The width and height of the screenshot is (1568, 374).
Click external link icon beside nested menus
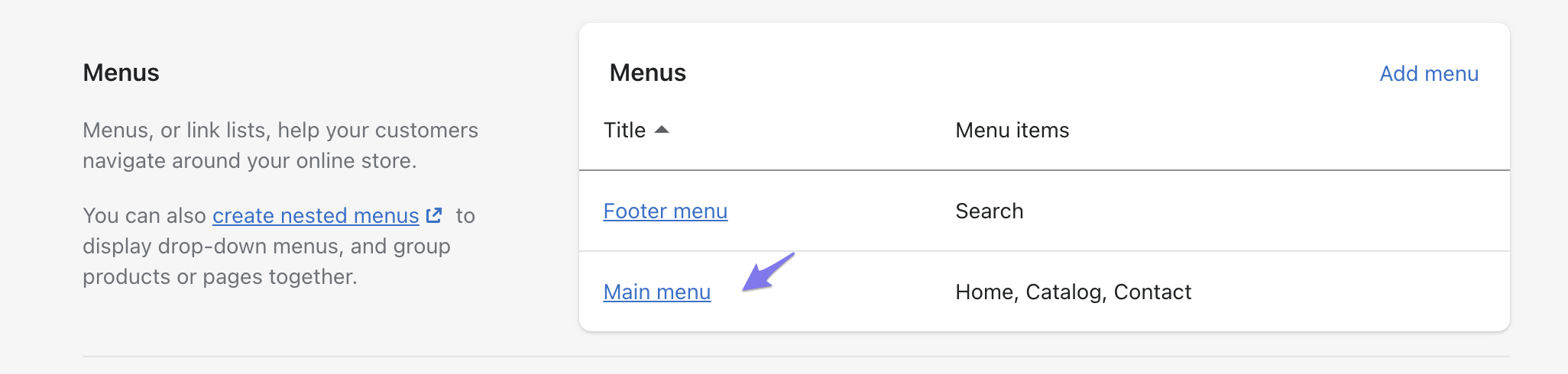434,215
